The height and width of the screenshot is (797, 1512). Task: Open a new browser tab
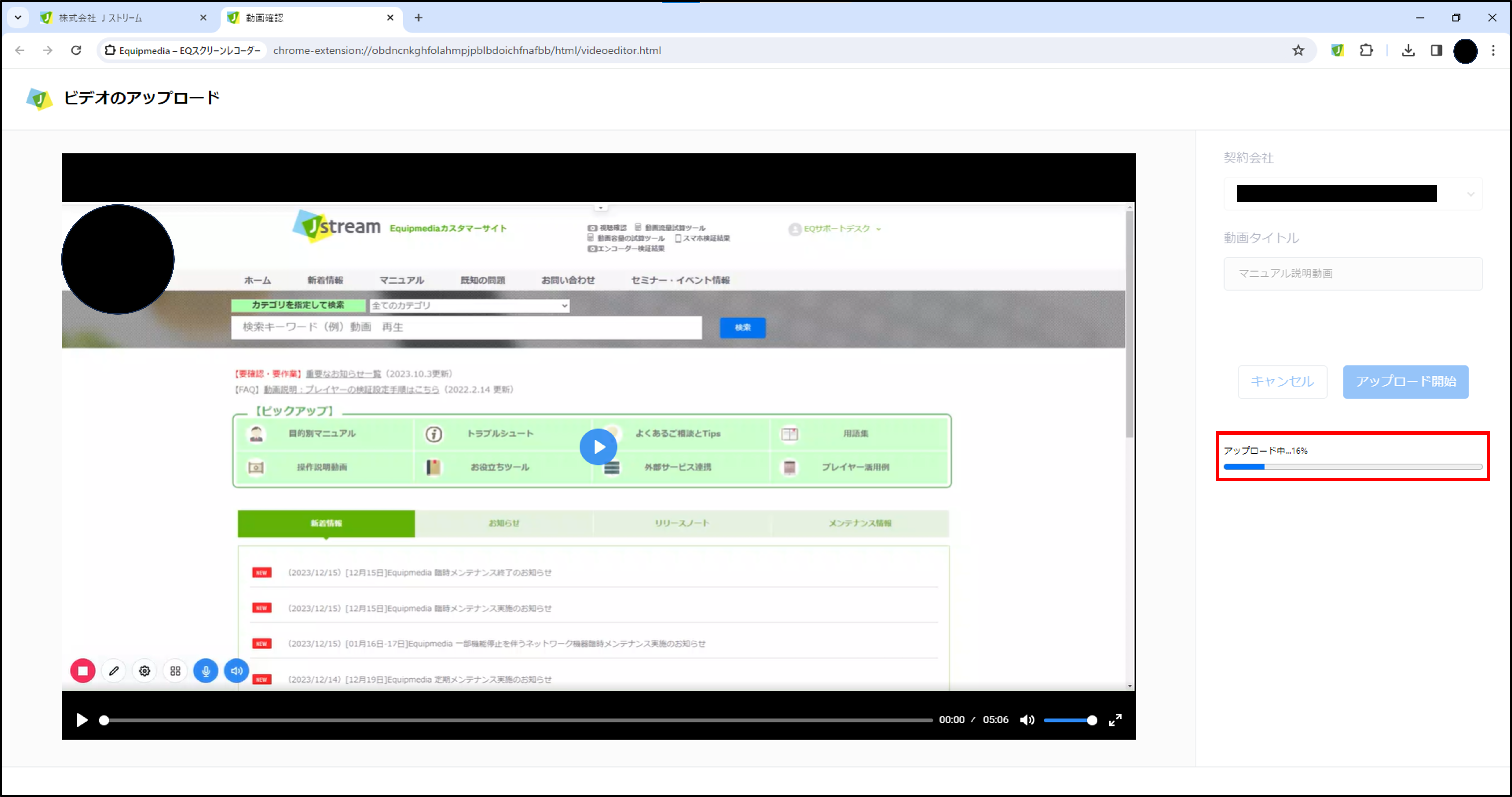(x=418, y=18)
